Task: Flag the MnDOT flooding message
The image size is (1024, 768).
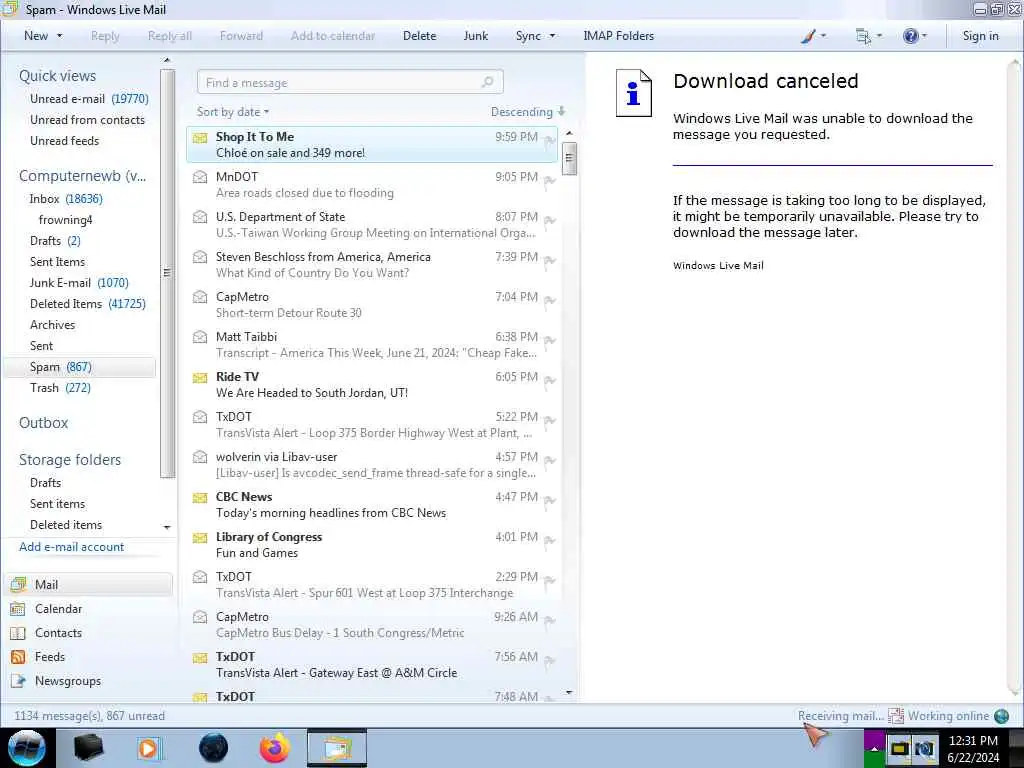Action: click(550, 180)
